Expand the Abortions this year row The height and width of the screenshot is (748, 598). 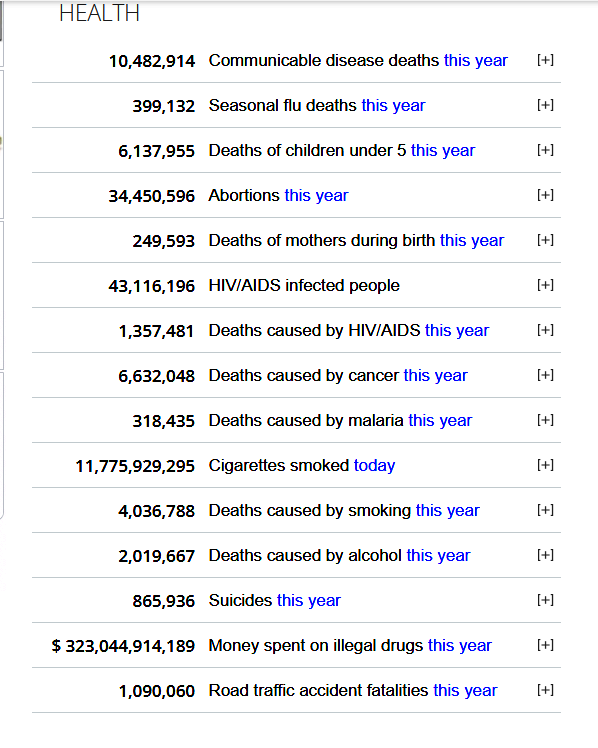545,195
